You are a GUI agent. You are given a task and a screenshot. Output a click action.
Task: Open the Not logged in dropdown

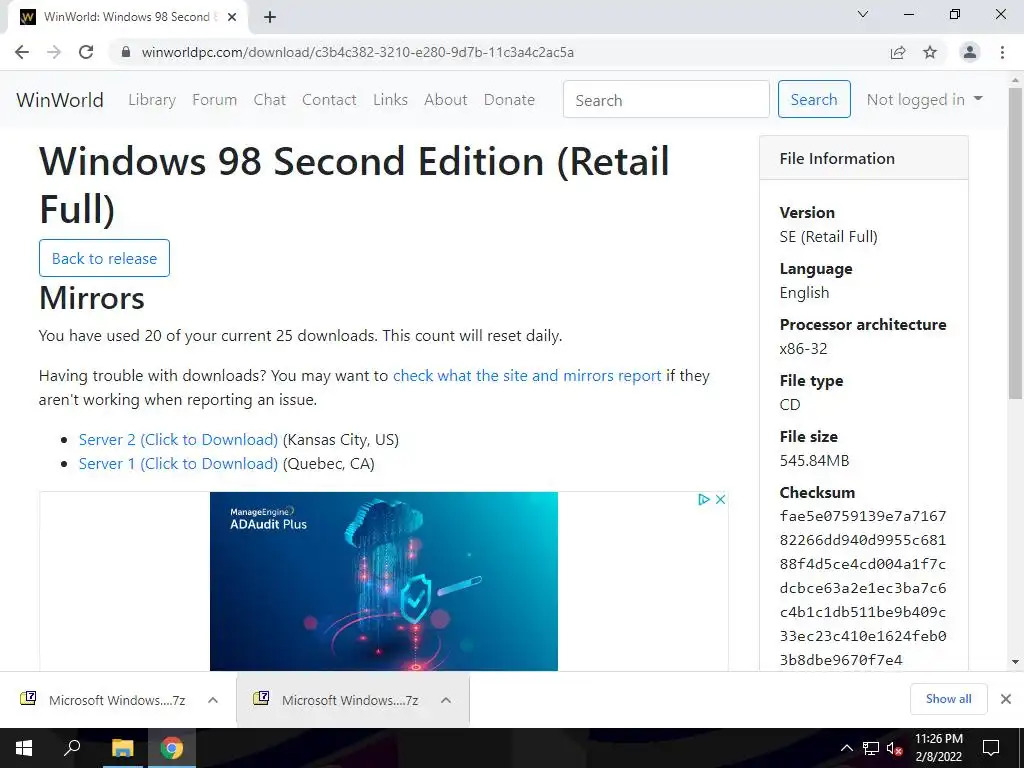924,100
